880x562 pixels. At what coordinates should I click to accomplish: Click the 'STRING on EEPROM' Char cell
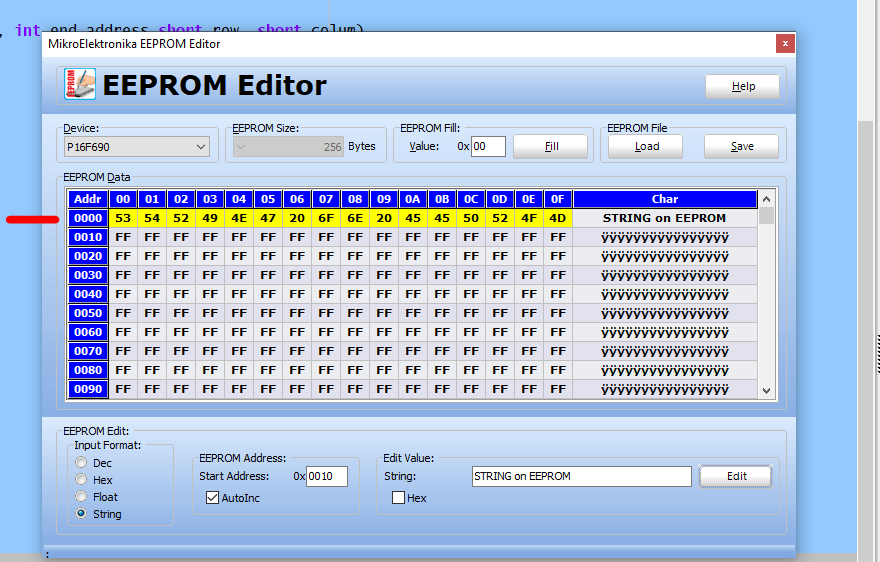[665, 218]
